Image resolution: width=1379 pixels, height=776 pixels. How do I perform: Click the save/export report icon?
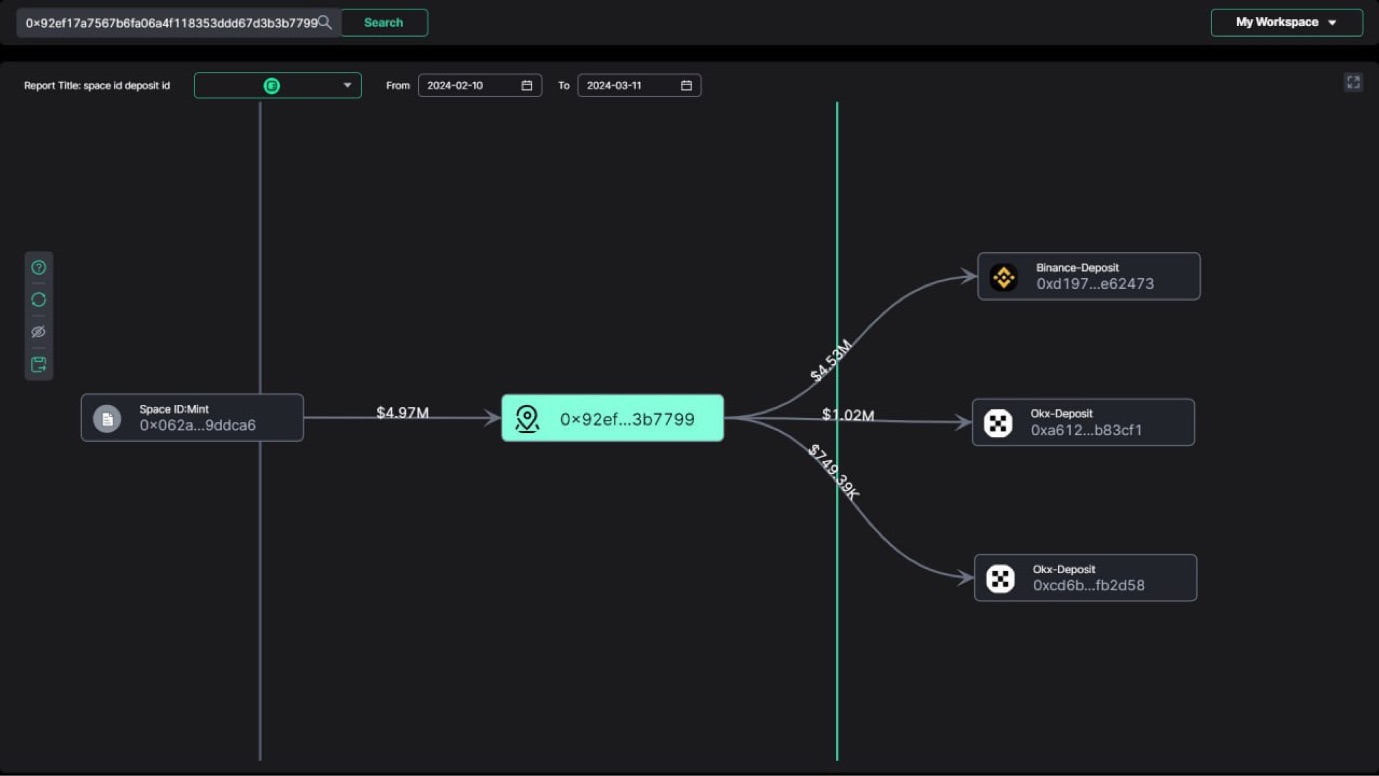click(39, 365)
